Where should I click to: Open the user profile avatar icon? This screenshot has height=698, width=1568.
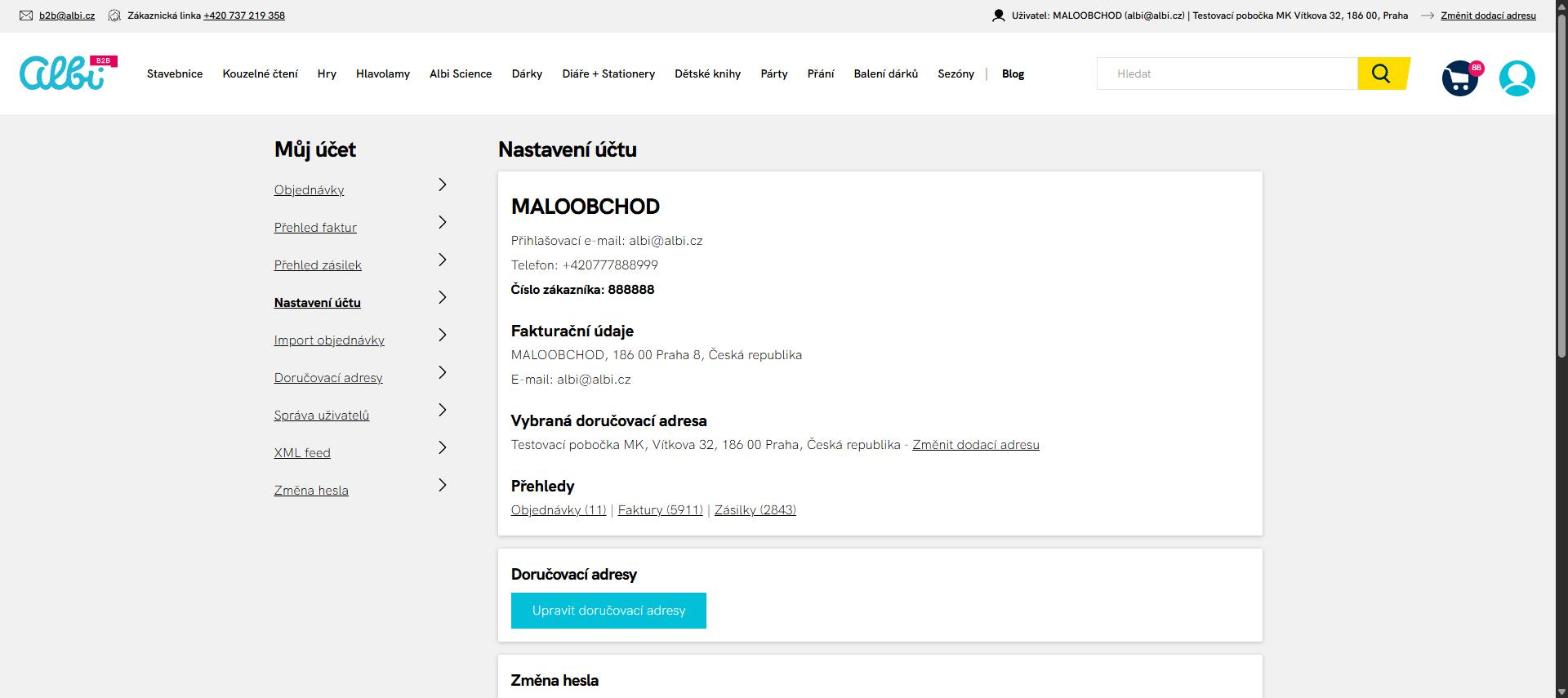[1517, 78]
